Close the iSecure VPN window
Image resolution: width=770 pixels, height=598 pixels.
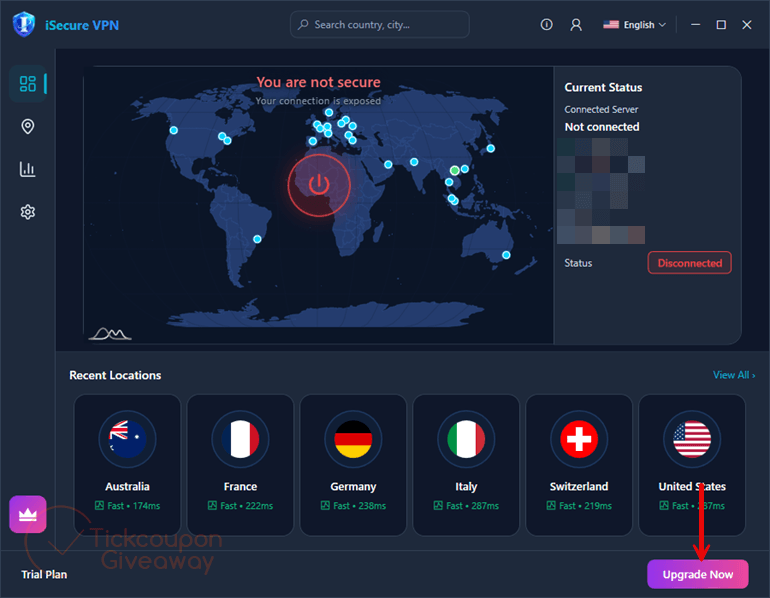click(746, 25)
